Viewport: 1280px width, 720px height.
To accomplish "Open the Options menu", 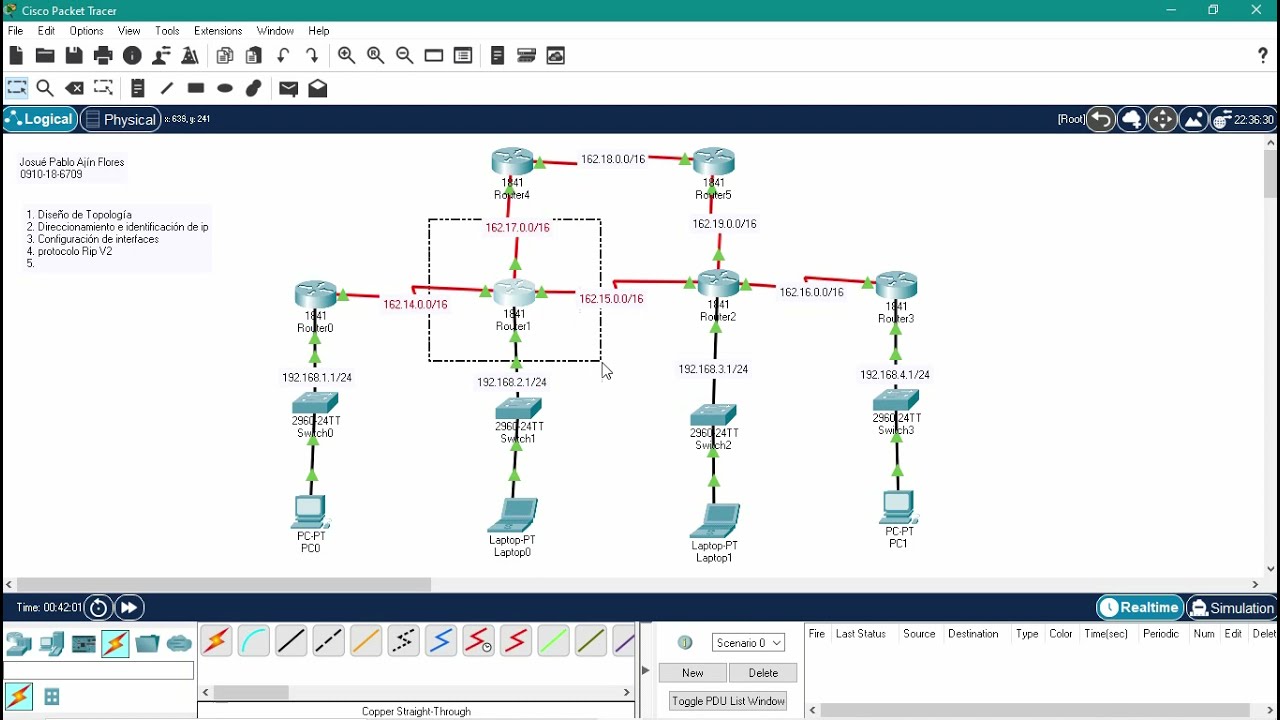I will point(87,31).
